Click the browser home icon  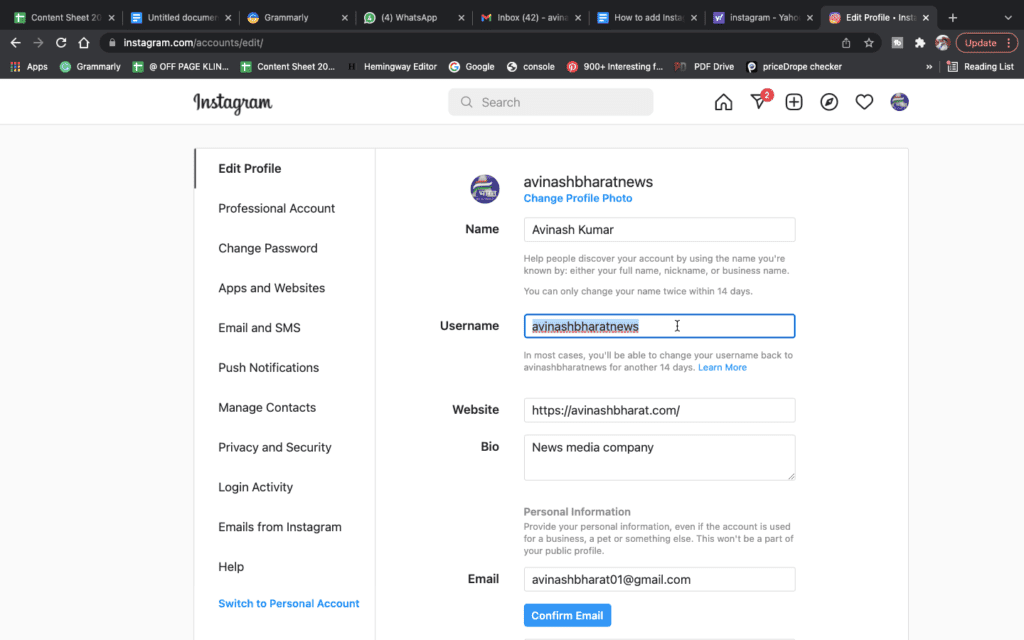[84, 42]
